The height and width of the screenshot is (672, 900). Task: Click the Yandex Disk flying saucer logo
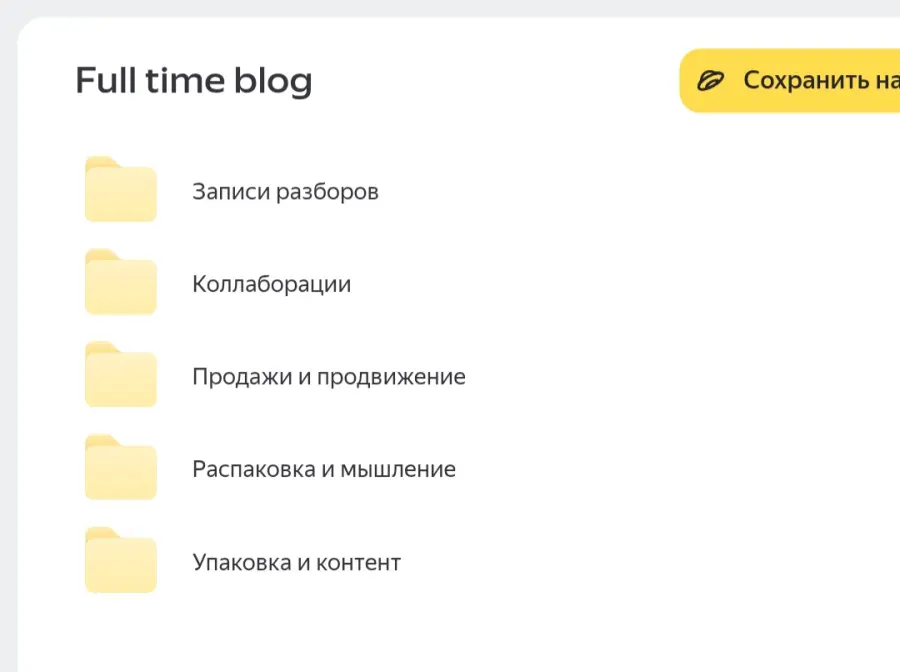pyautogui.click(x=711, y=80)
